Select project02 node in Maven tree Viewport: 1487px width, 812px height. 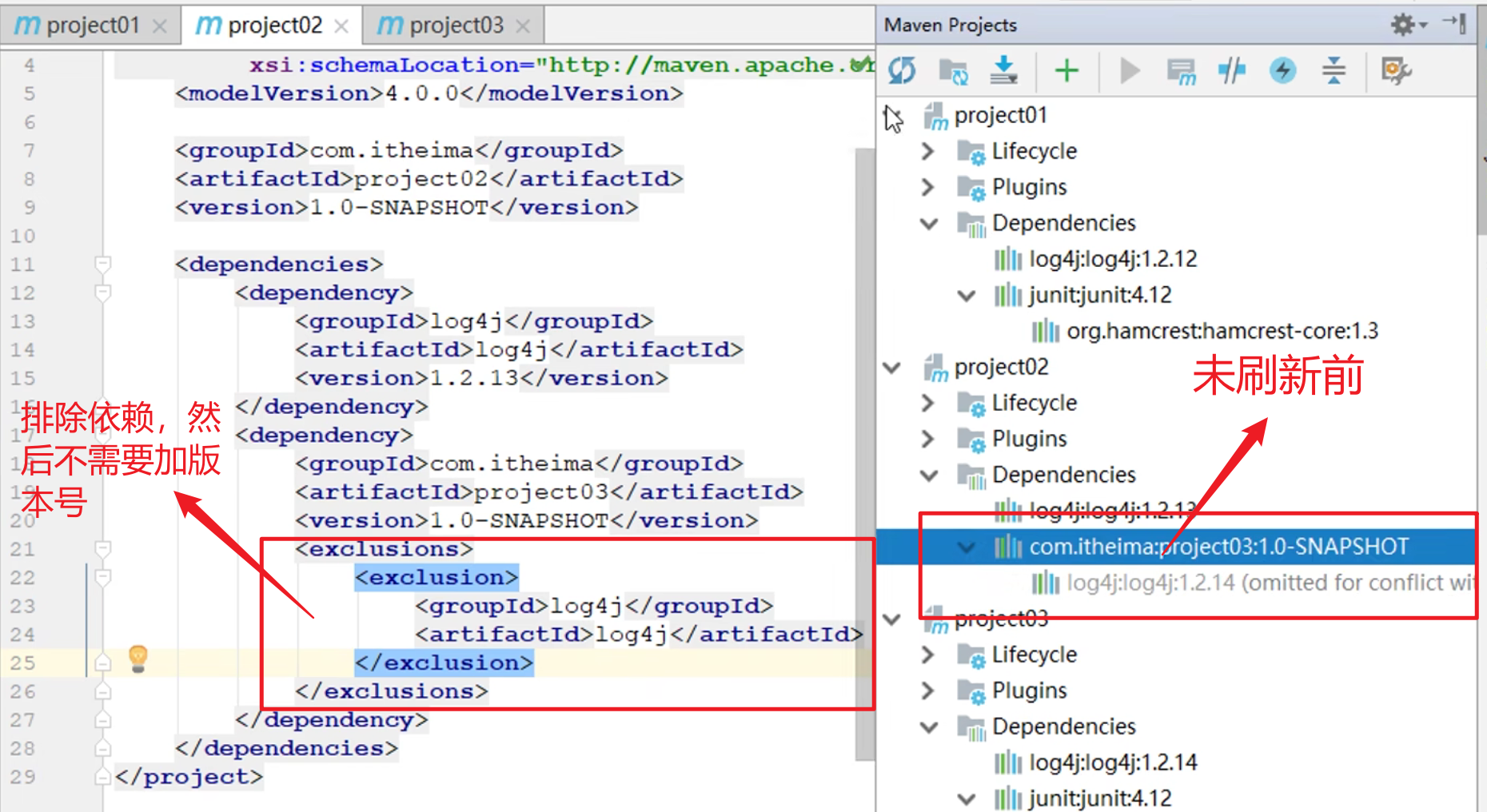pyautogui.click(x=1001, y=367)
